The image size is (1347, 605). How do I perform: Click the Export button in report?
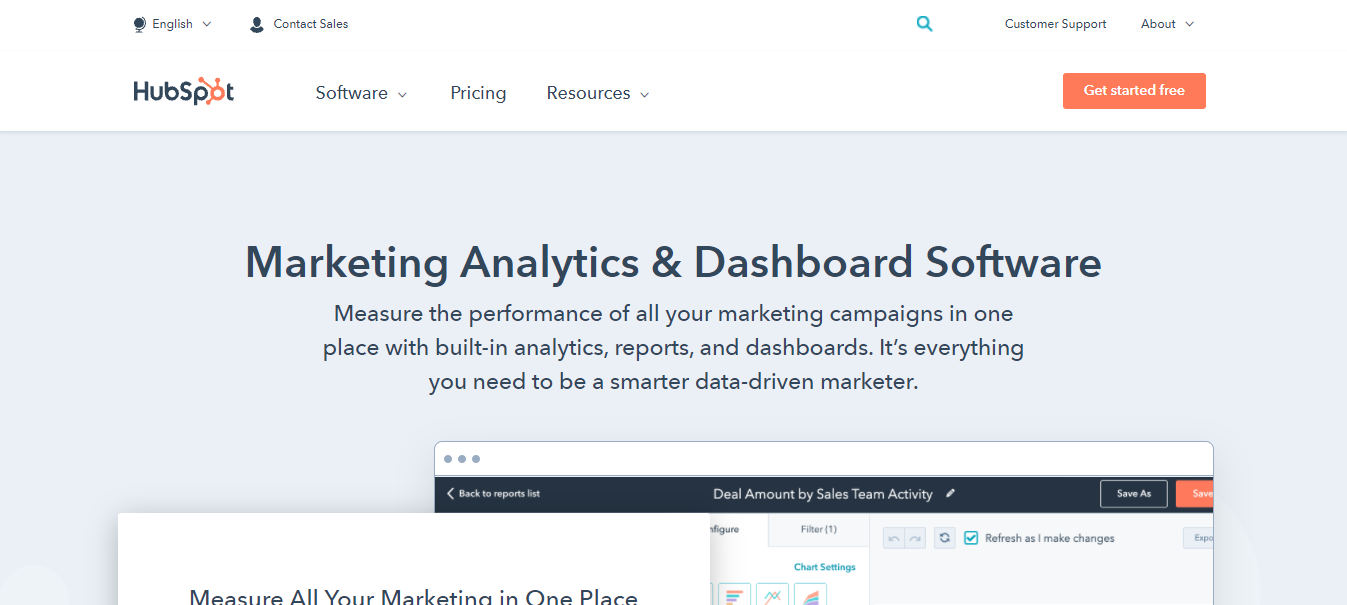tap(1199, 538)
